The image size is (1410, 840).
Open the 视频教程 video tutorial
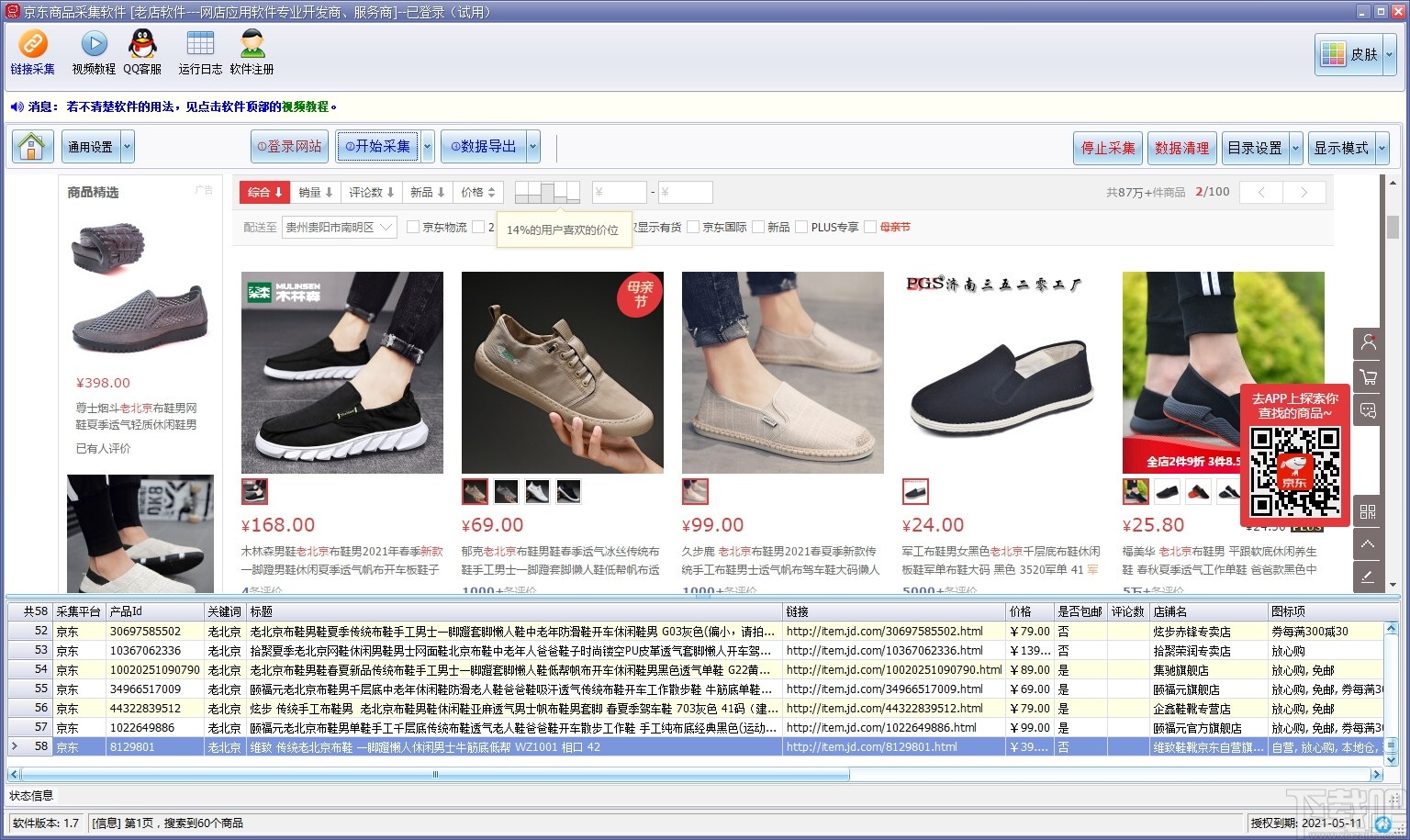pyautogui.click(x=94, y=52)
